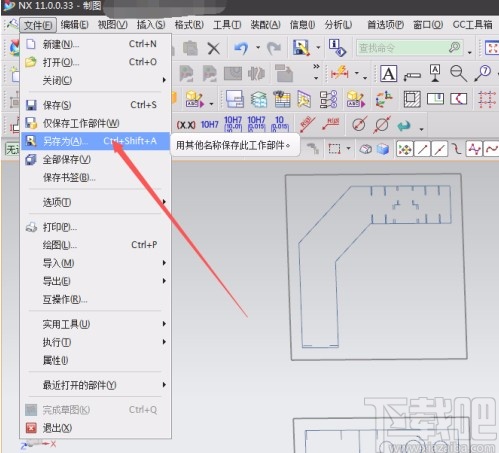Click the save-with-pencil toolbar icon
499x453 pixels.
point(301,48)
